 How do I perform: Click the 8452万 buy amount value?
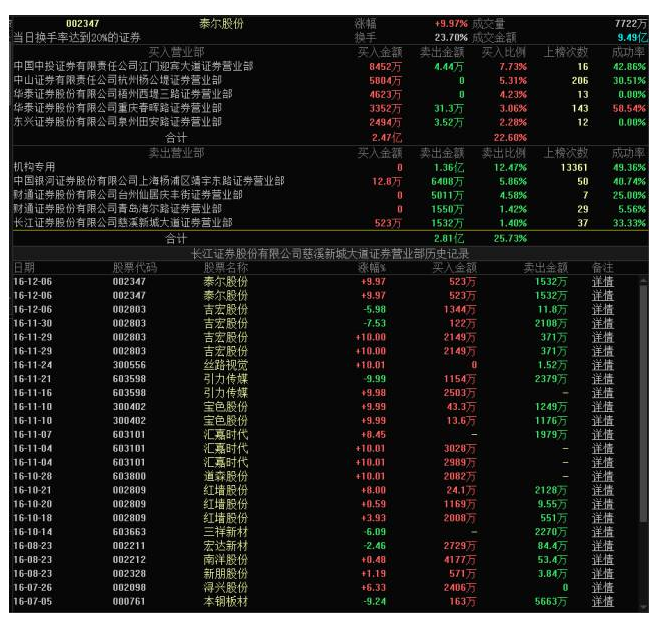coord(385,67)
